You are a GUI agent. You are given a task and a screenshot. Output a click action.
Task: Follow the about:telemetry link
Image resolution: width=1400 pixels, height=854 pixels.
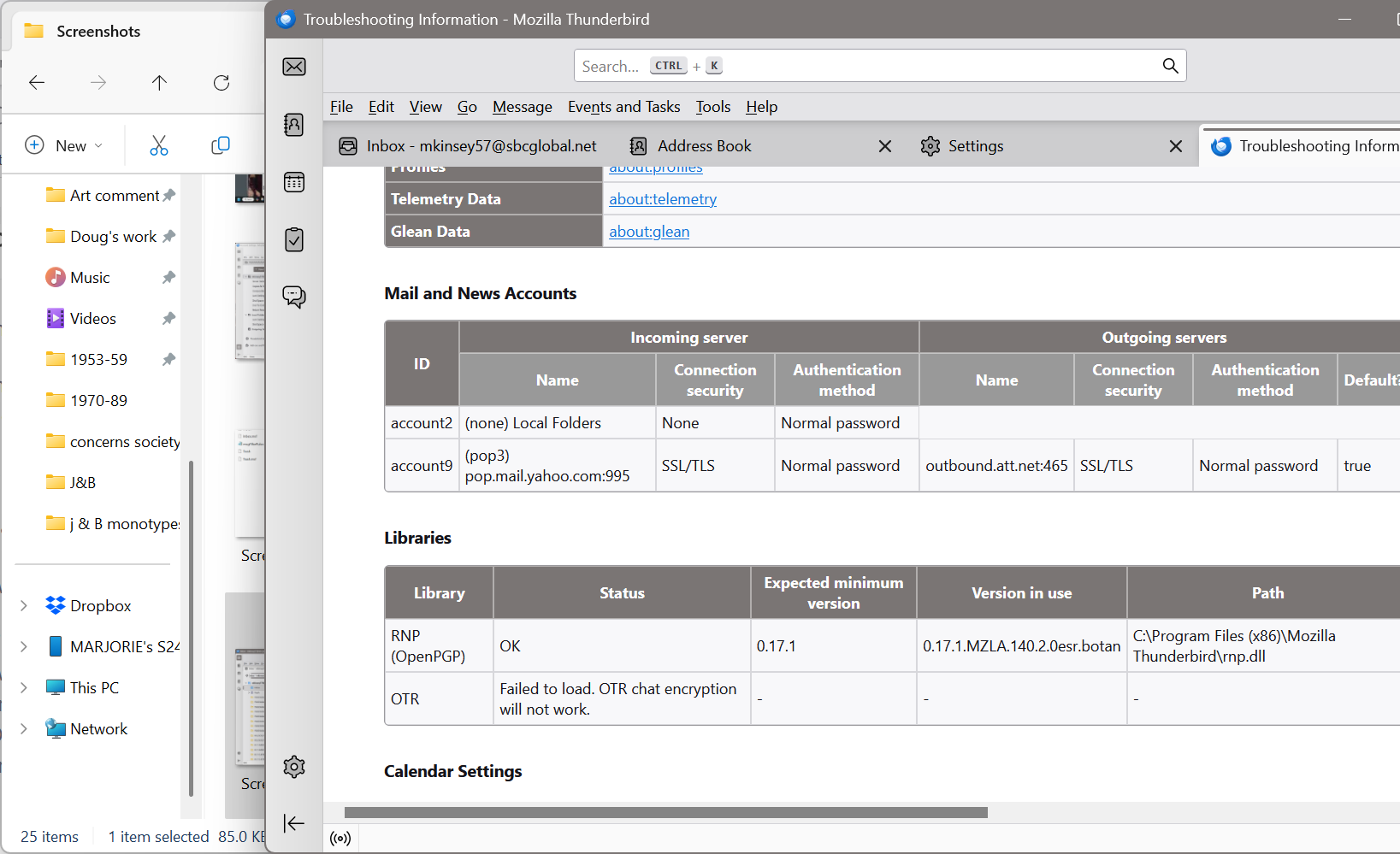pyautogui.click(x=663, y=199)
